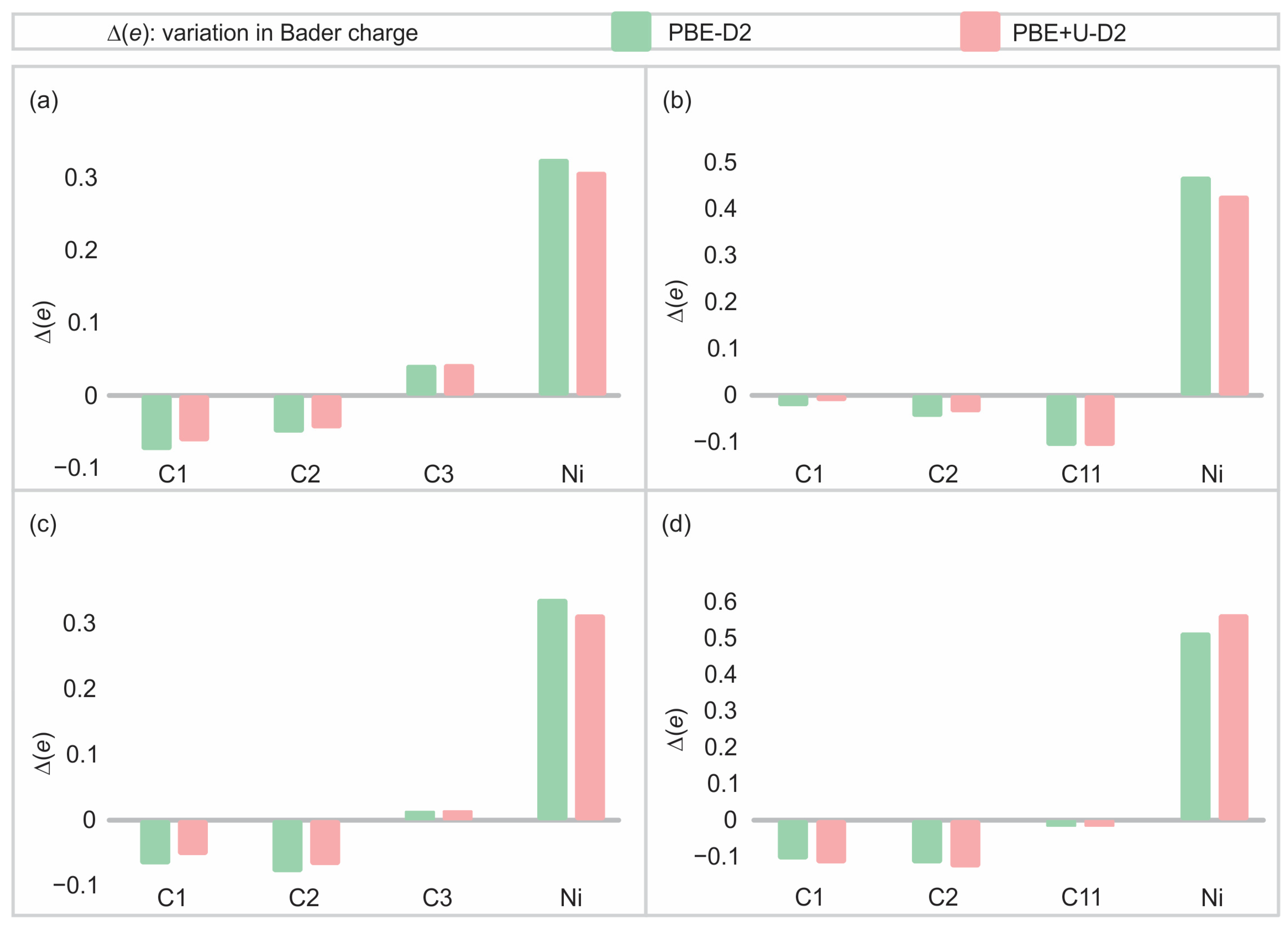Screen dimensions: 1288x929
Task: Pick the green C2 bar in panel (d)
Action: 927,841
